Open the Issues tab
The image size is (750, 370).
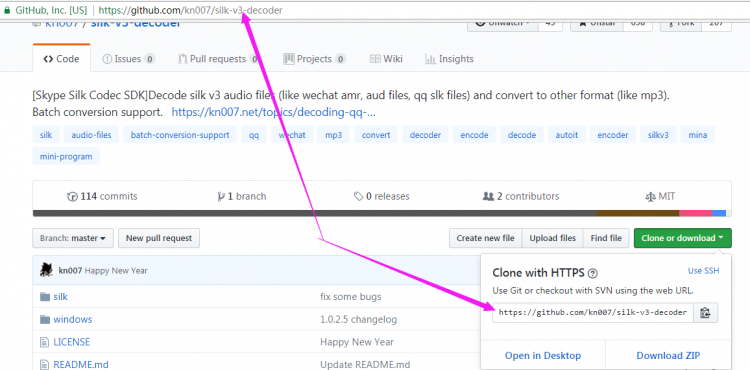(x=129, y=59)
